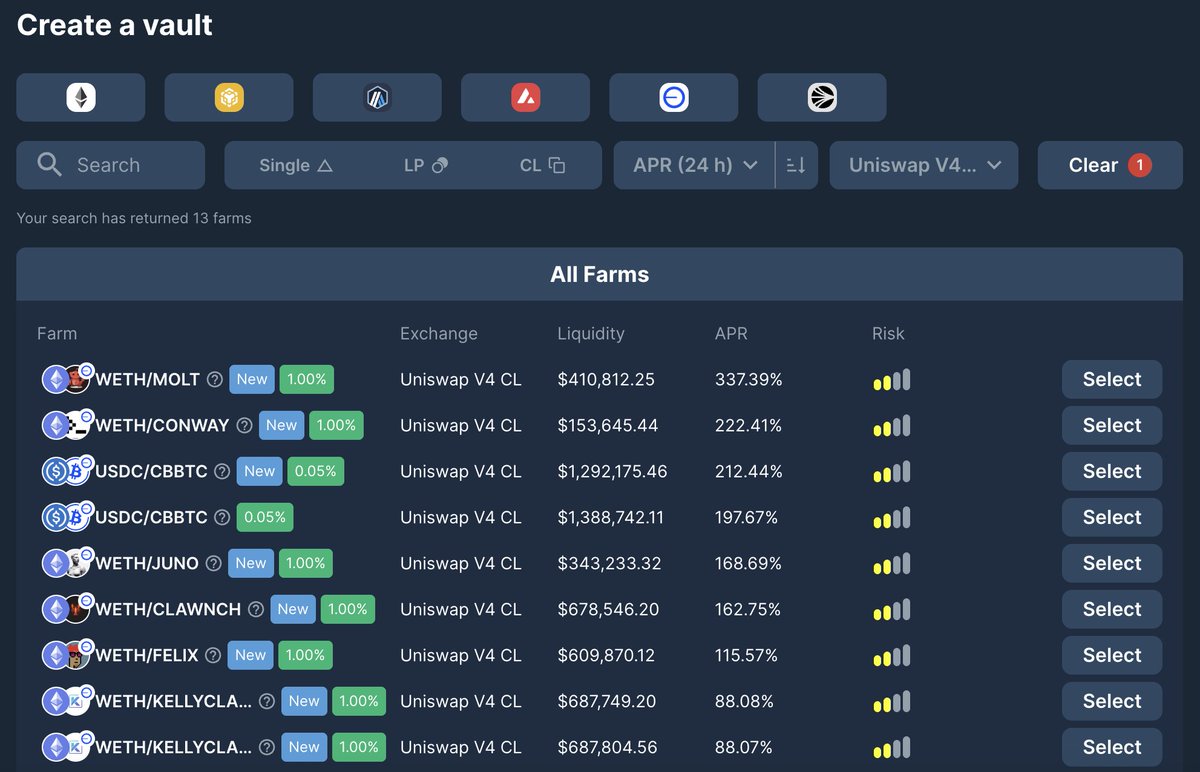Select the WETH/JUNO farm
1200x772 pixels.
[1112, 563]
